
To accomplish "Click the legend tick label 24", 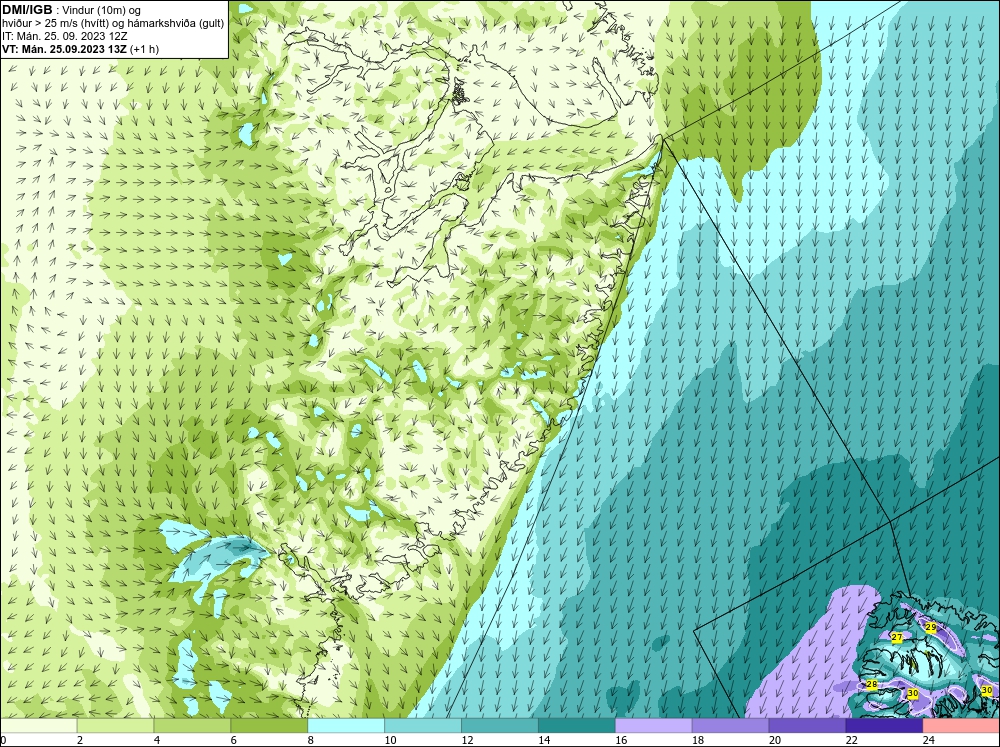I will pos(929,740).
